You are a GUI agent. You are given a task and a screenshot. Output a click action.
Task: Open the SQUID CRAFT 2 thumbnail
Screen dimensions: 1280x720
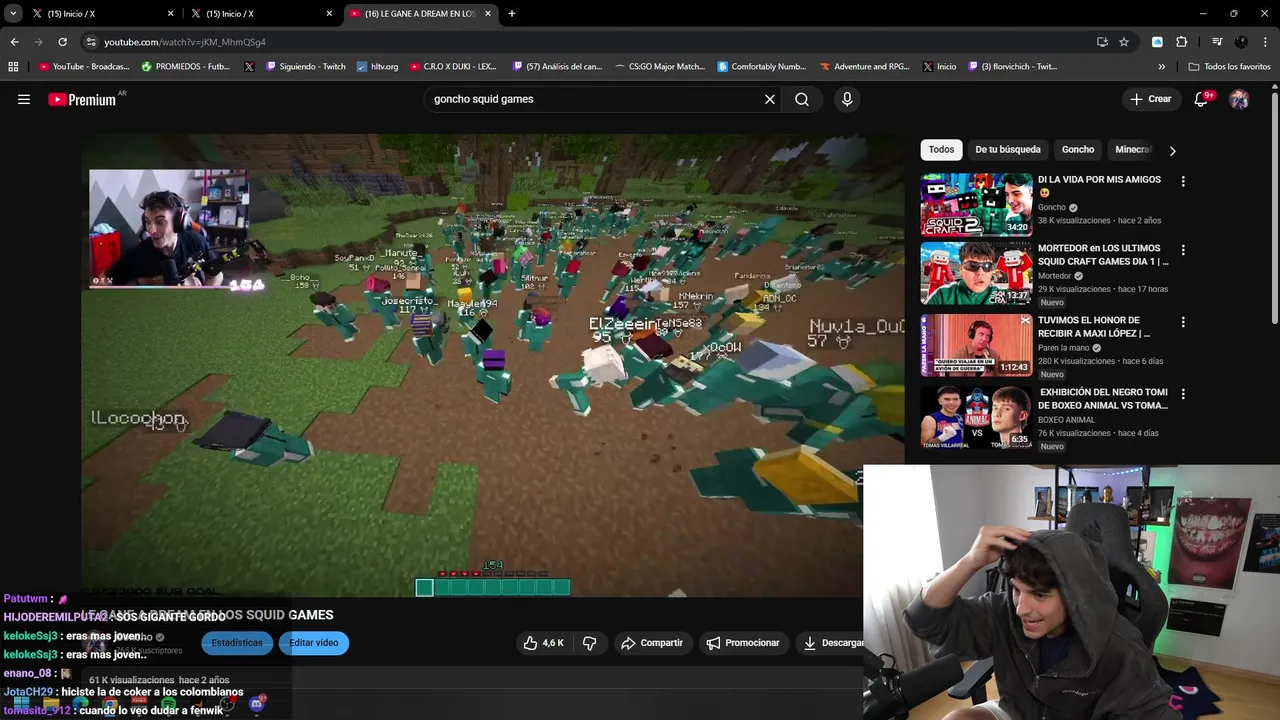pos(976,204)
